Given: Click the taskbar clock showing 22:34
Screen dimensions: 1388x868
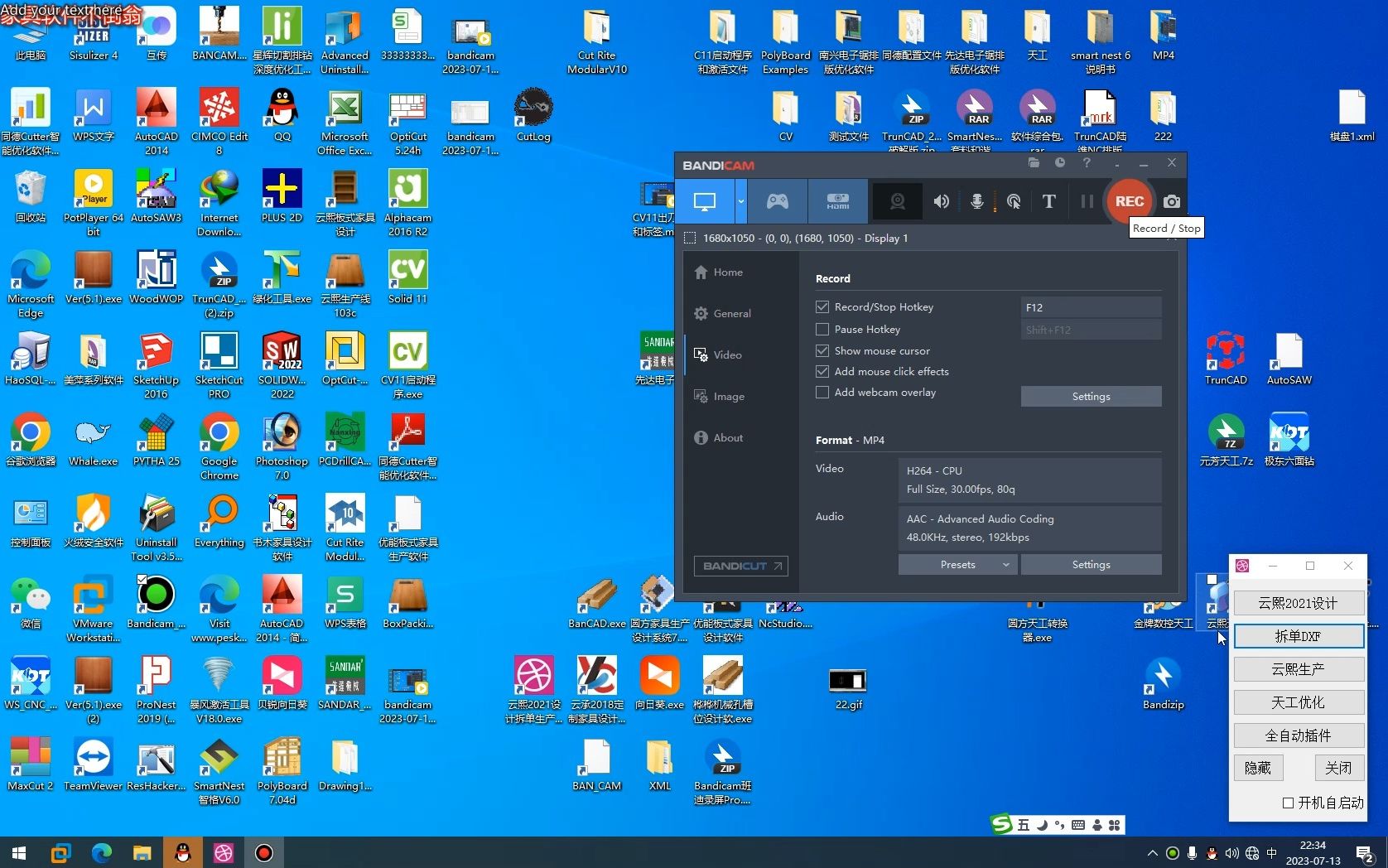Looking at the screenshot, I should click(x=1313, y=846).
